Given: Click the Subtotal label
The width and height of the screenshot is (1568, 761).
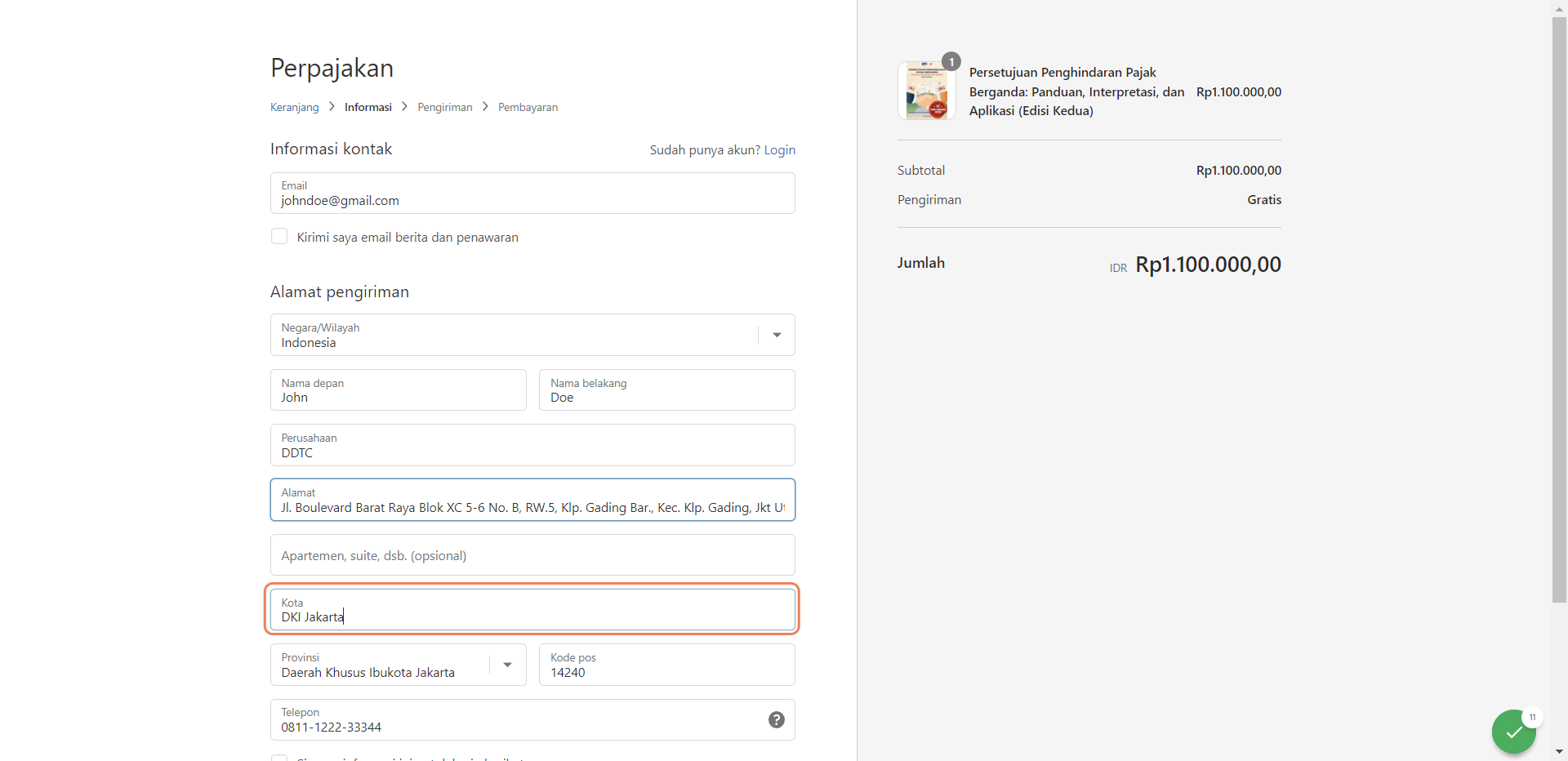Looking at the screenshot, I should click(x=921, y=171).
